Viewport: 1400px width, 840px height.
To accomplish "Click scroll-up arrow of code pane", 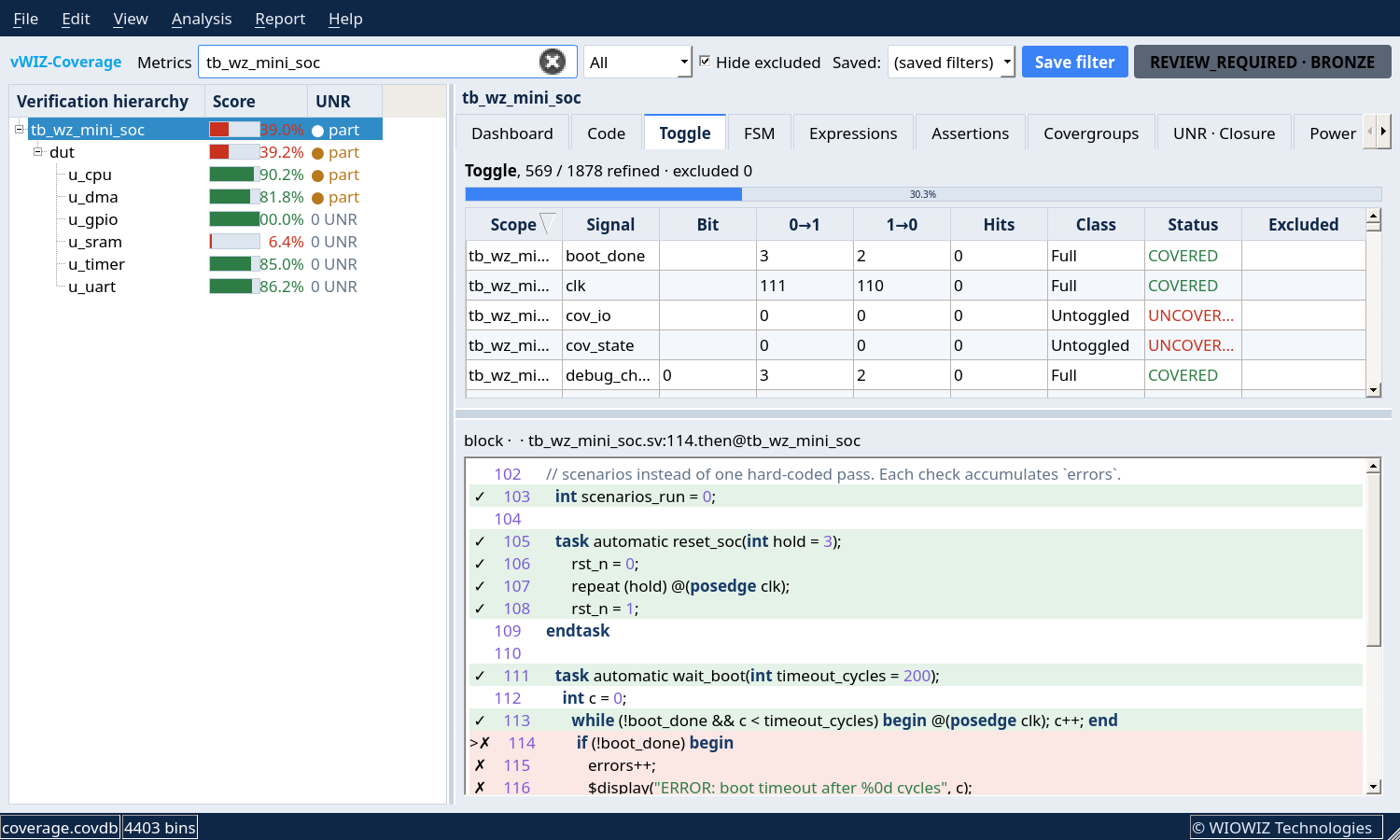I will click(x=1373, y=466).
